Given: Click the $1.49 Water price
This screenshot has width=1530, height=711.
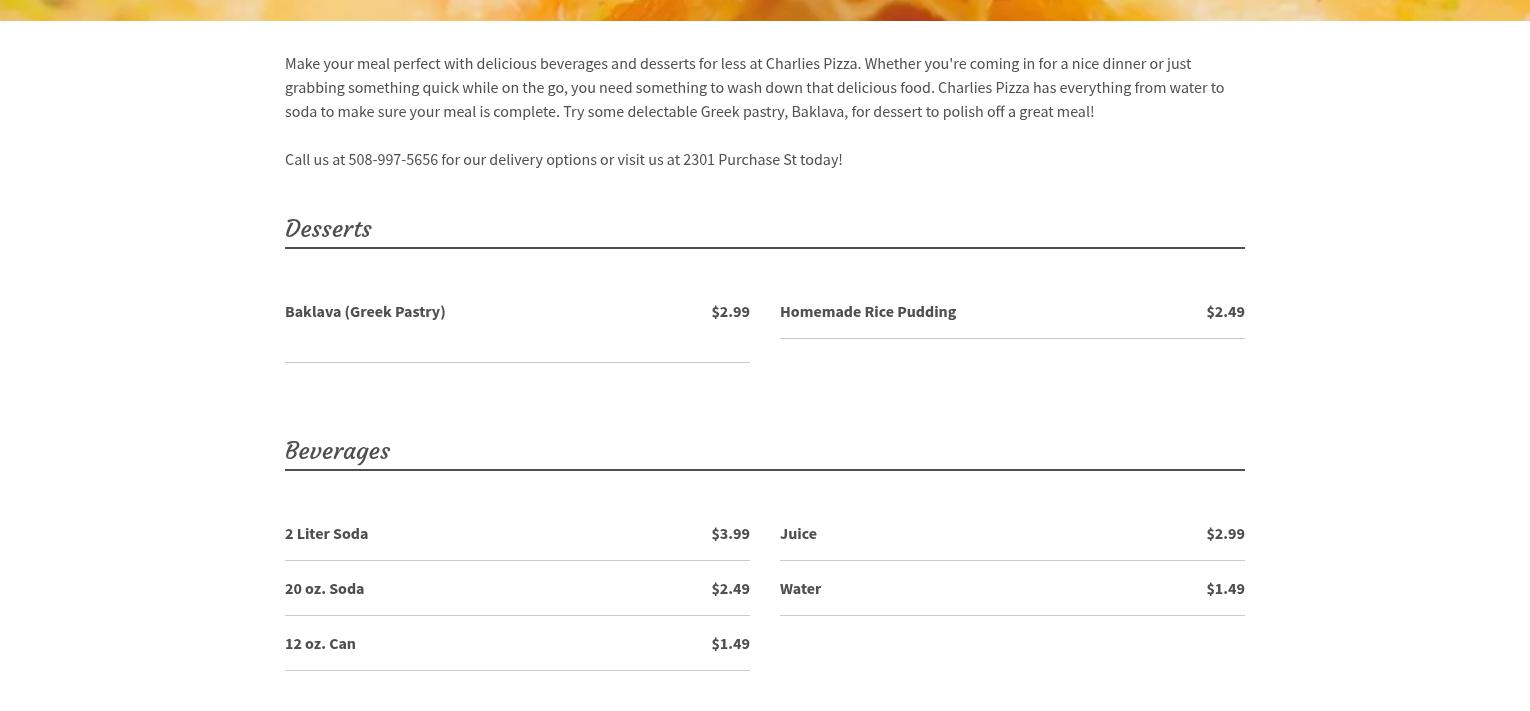Looking at the screenshot, I should tap(1225, 589).
